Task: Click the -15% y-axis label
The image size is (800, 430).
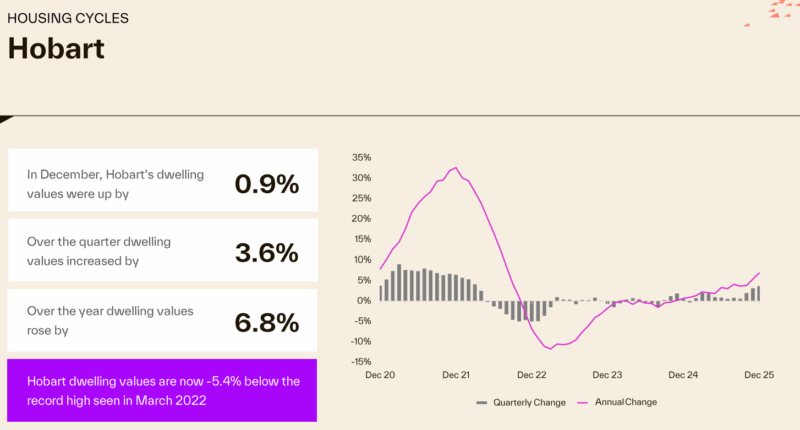Action: point(360,362)
